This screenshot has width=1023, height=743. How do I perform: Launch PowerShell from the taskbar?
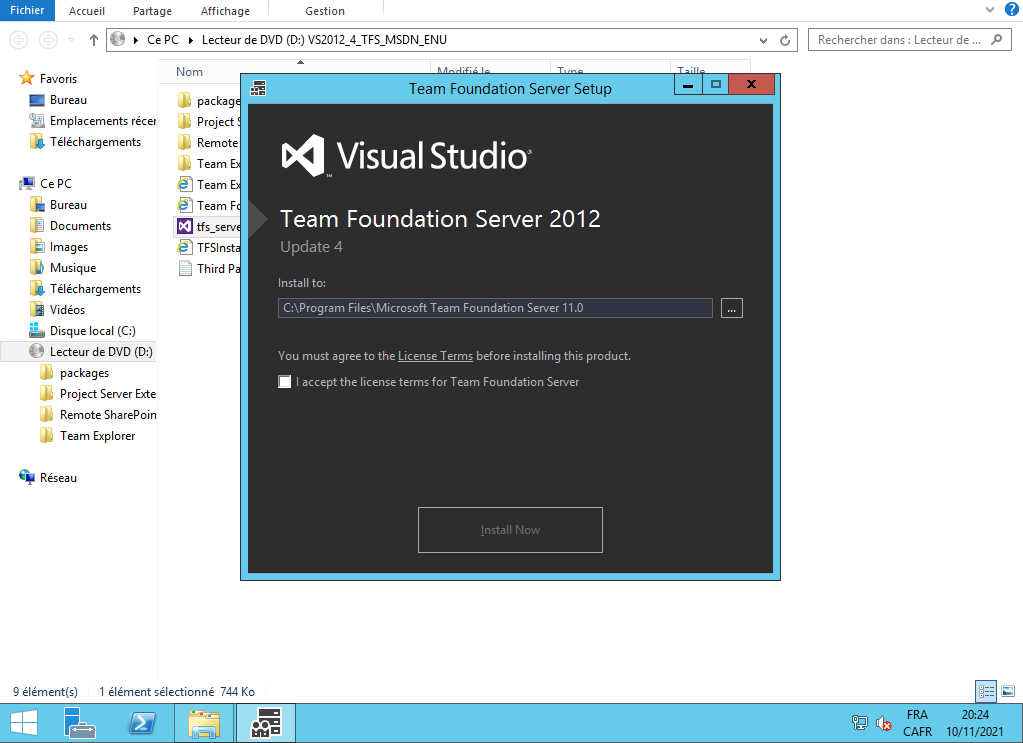point(142,723)
